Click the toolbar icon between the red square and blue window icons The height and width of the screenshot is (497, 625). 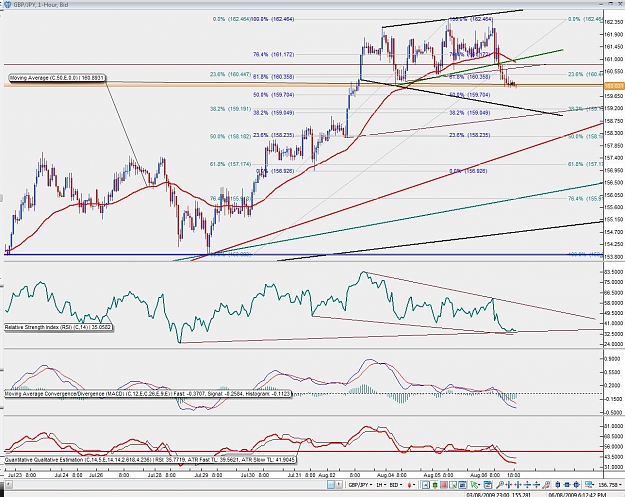pyautogui.click(x=453, y=485)
